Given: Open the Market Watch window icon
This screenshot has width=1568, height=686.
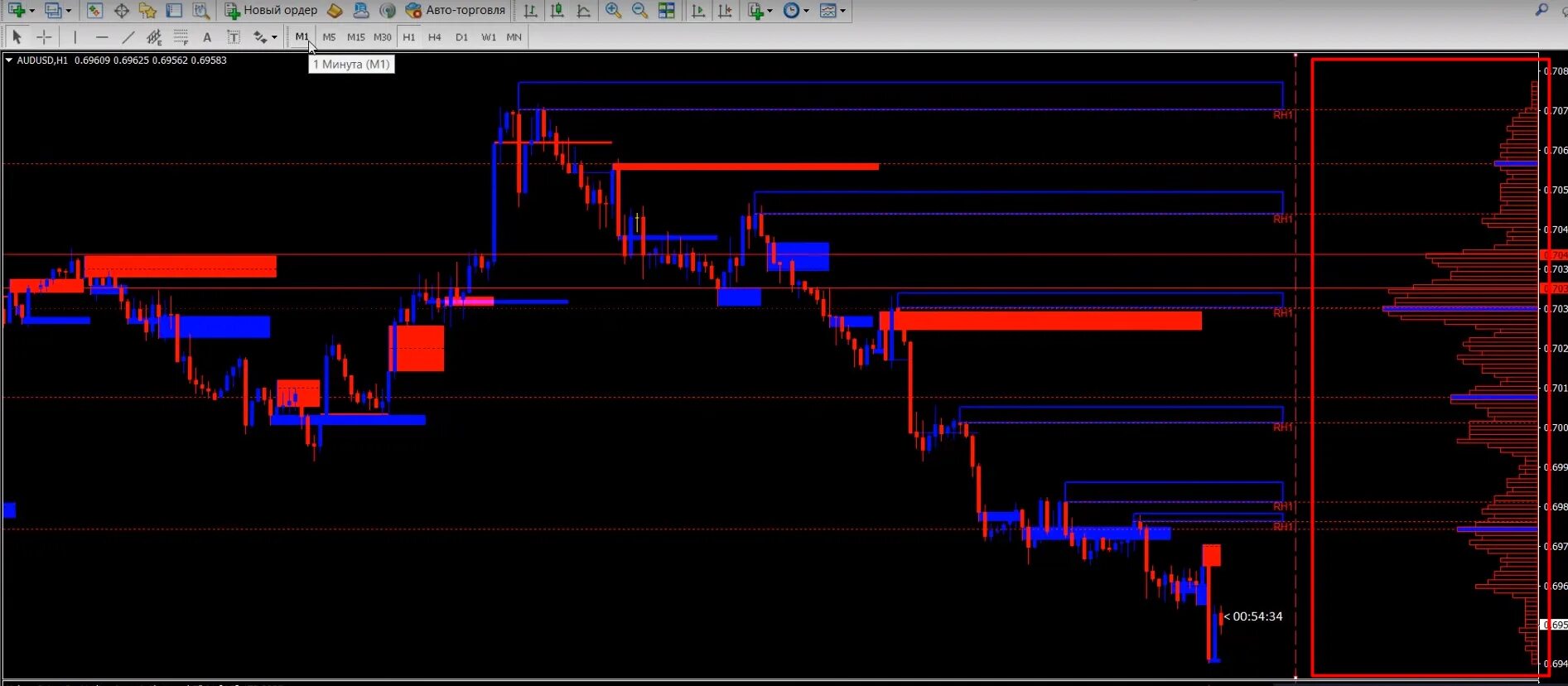Looking at the screenshot, I should coord(94,11).
